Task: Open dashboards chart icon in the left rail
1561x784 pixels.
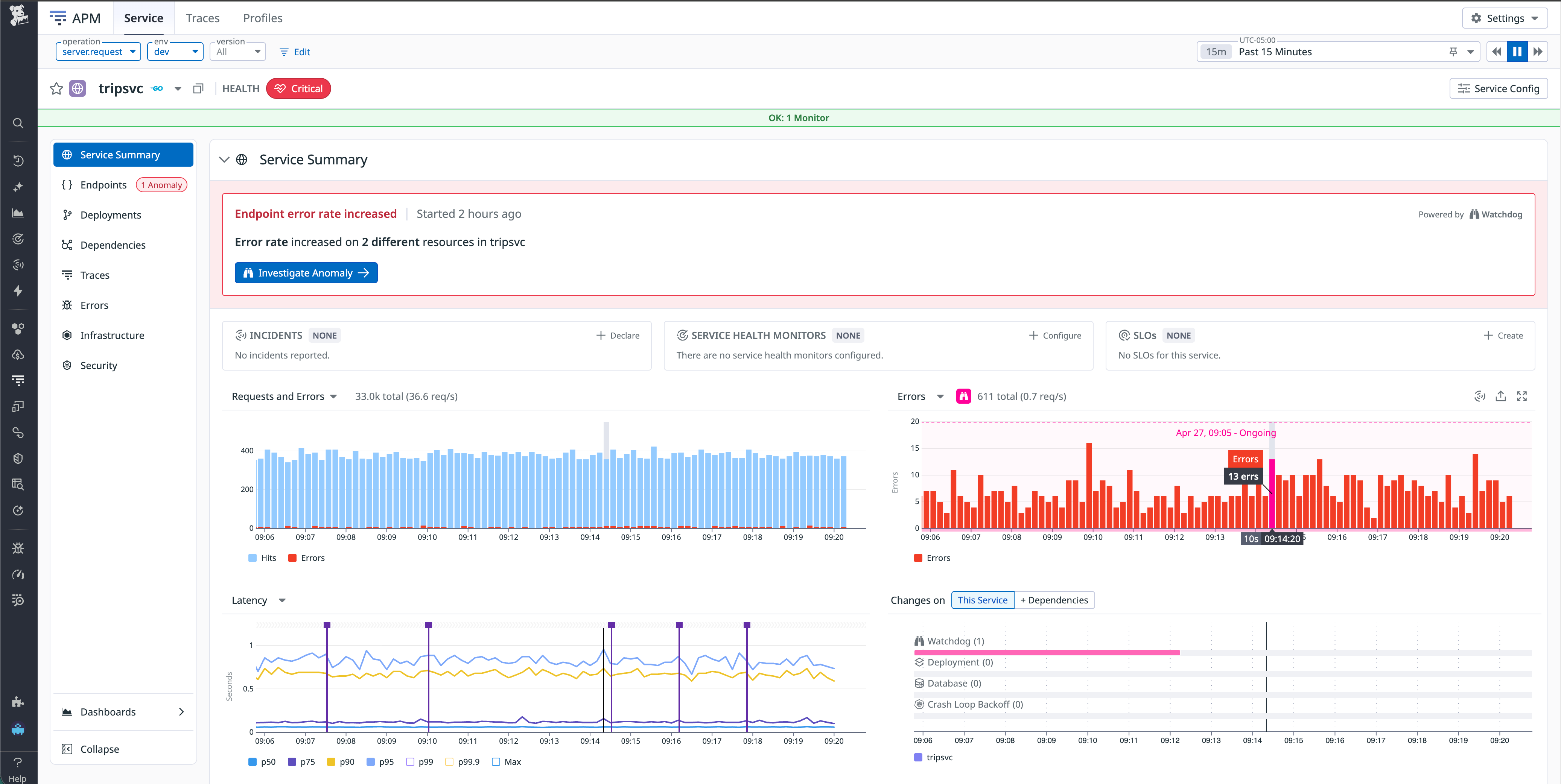Action: [18, 213]
